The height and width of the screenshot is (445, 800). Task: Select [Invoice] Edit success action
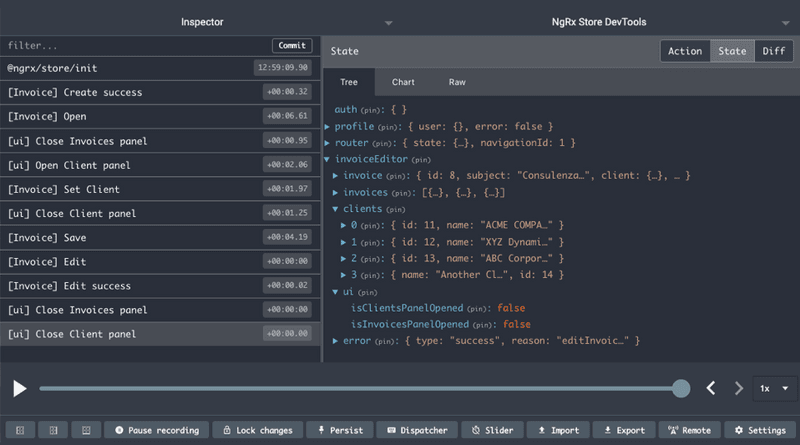click(x=160, y=286)
